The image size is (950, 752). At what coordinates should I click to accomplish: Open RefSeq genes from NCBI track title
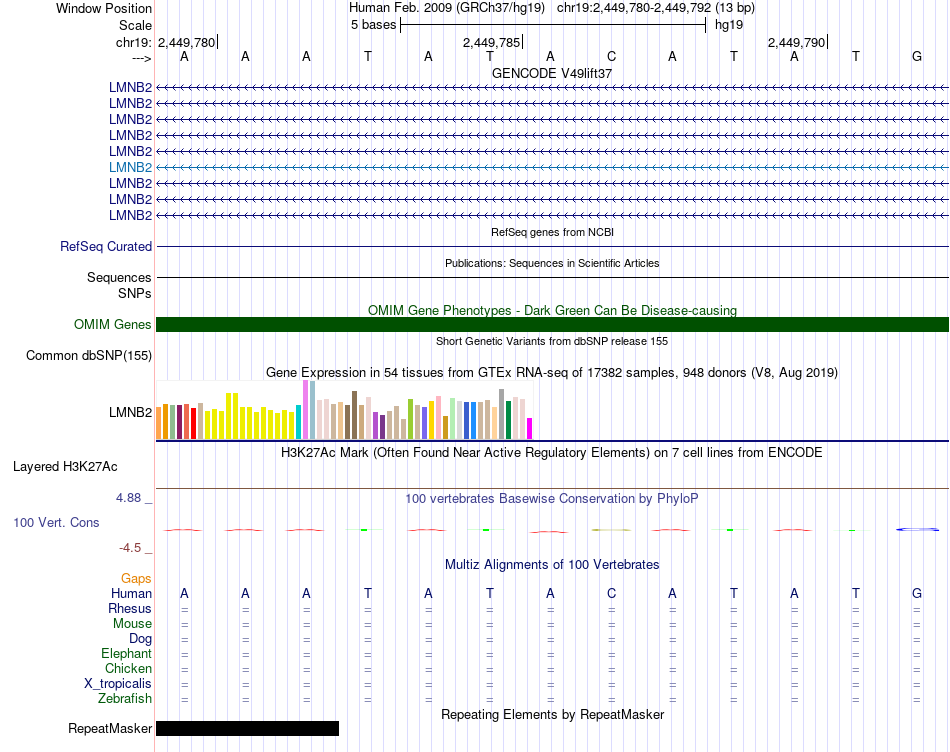click(552, 232)
